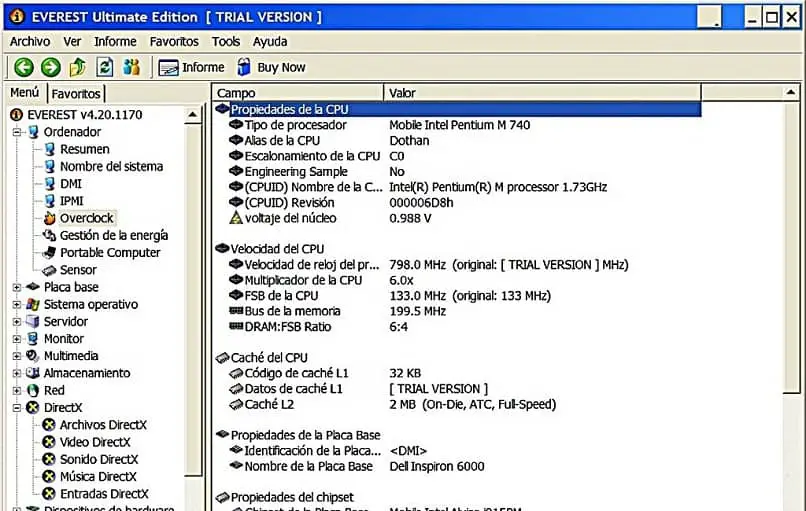Click the Sistema operativo Windows flag icon

click(33, 304)
